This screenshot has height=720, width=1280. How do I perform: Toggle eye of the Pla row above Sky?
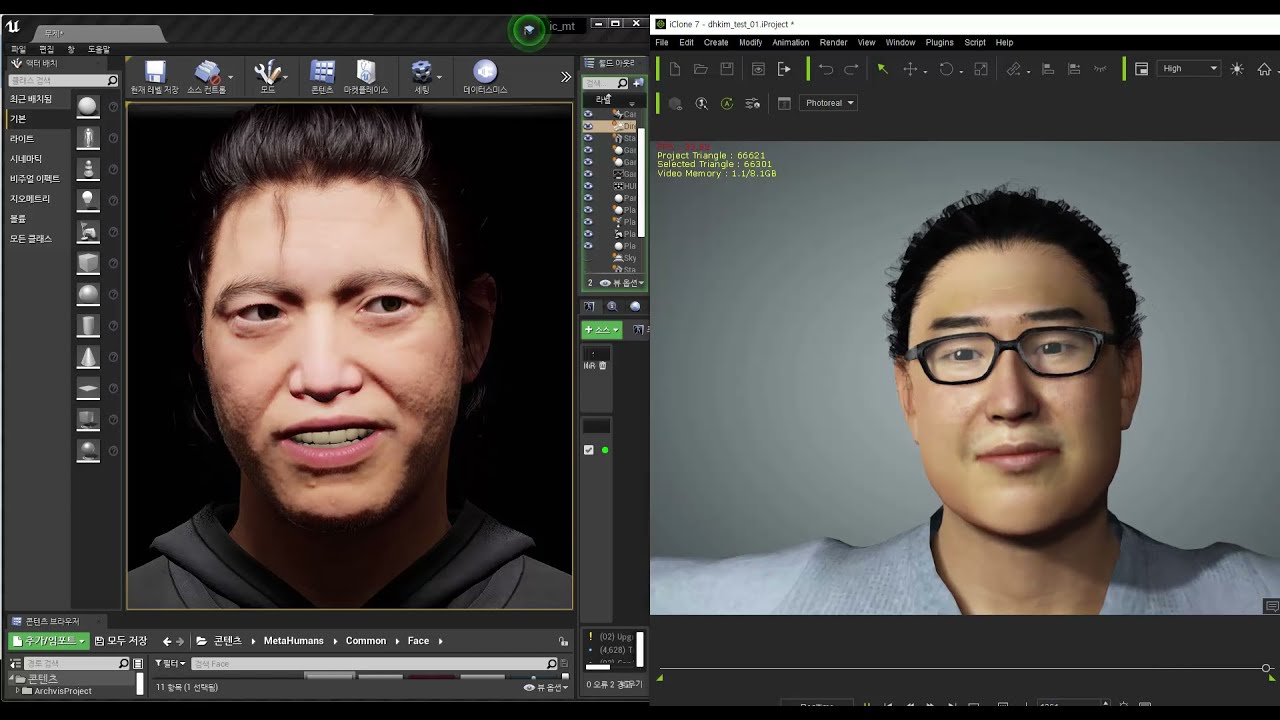[588, 246]
